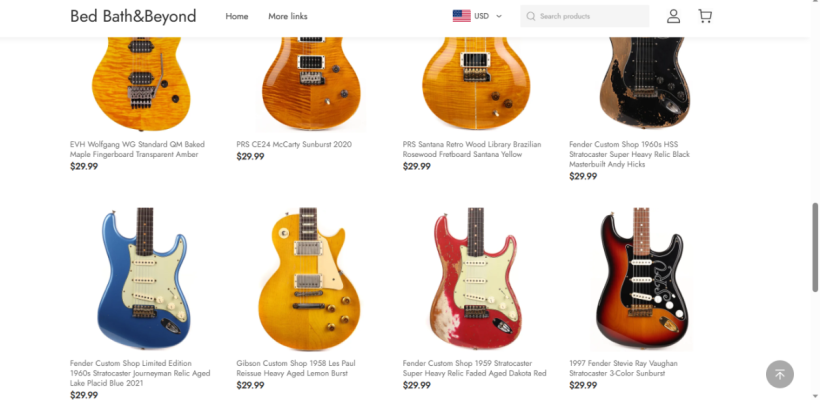
Task: Click the page vertical scrollbar thumb
Action: pyautogui.click(x=815, y=247)
